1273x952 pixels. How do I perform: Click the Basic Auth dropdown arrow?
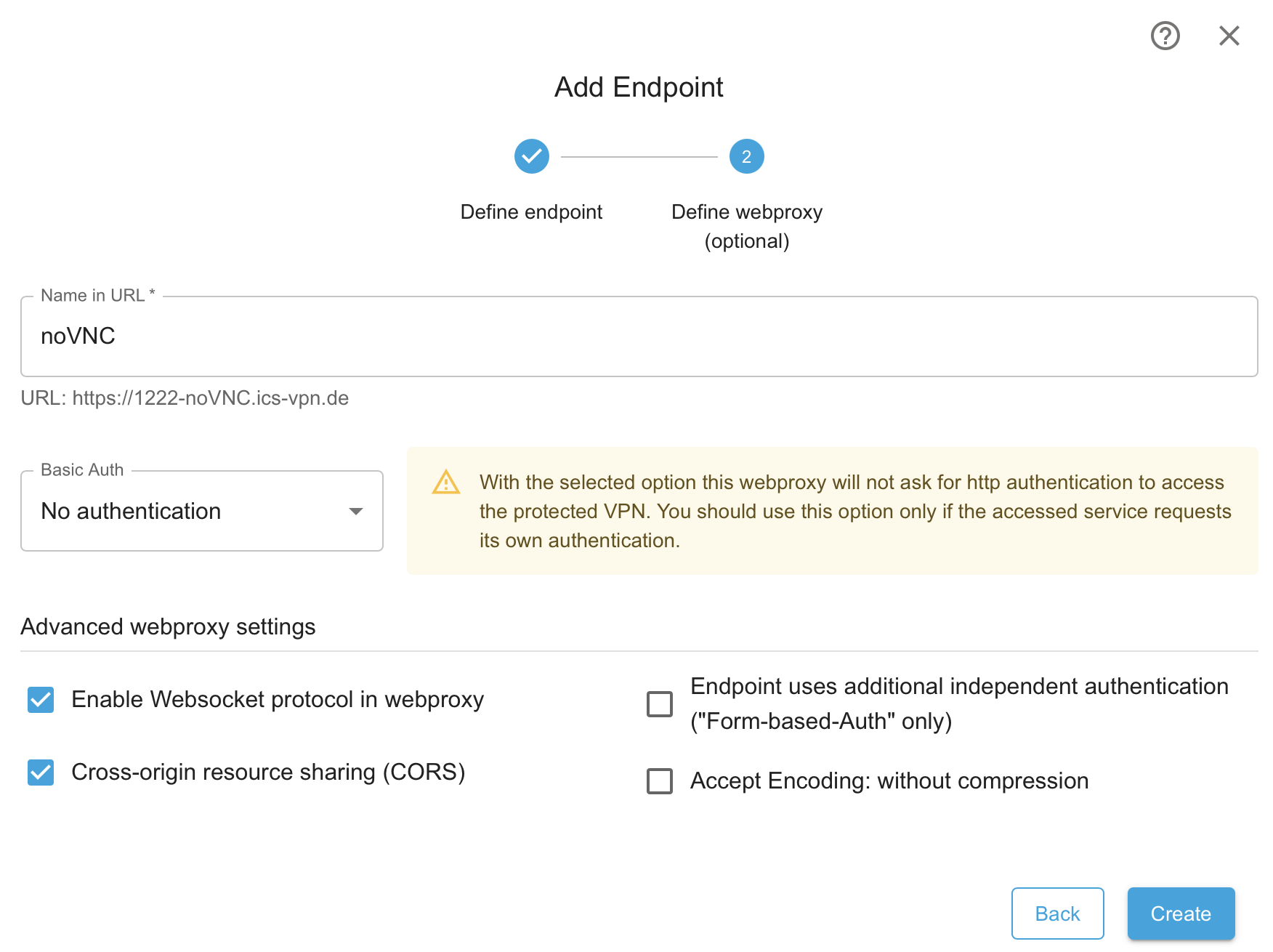pos(356,512)
